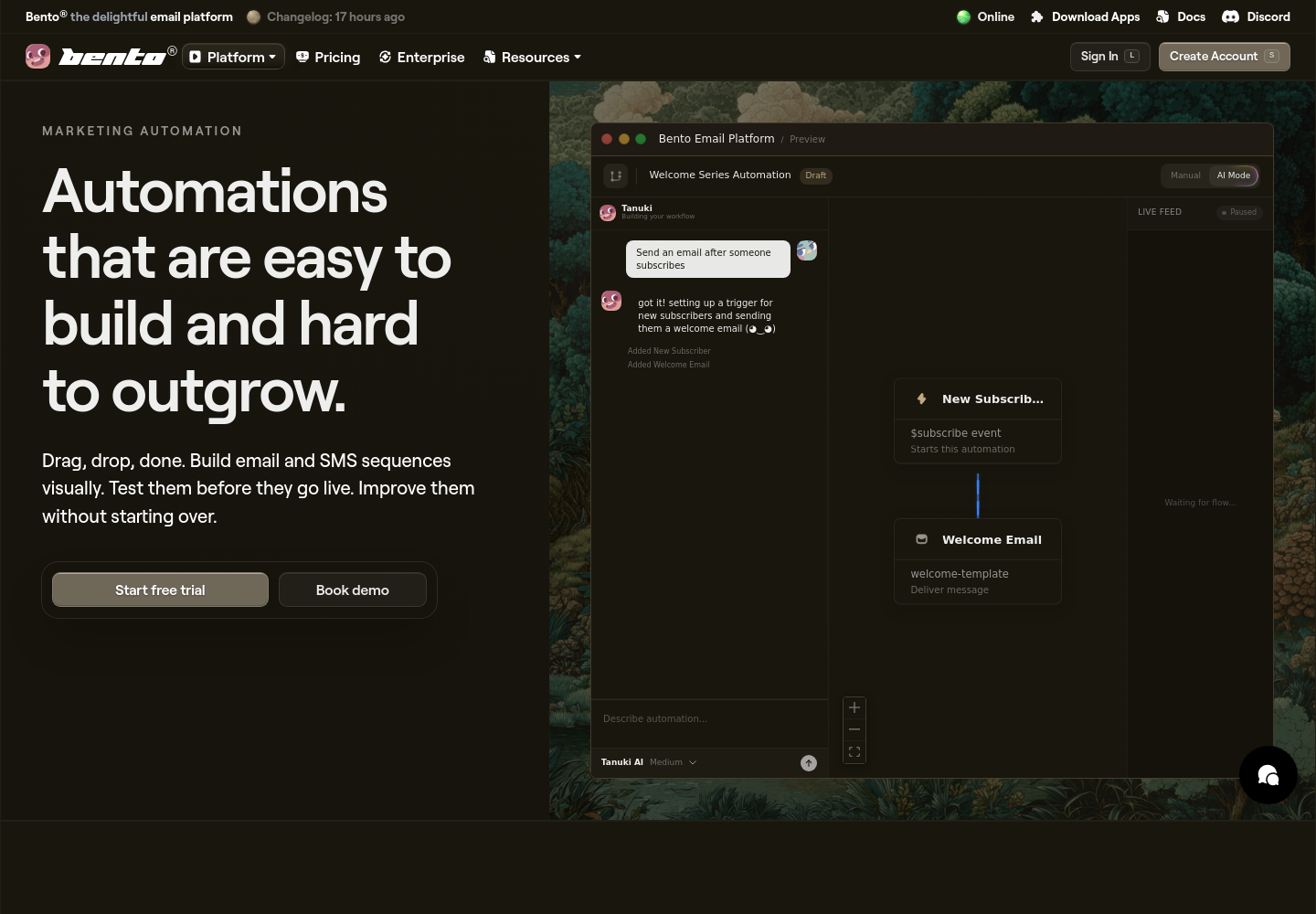Expand the Resources dropdown menu
This screenshot has width=1316, height=914.
point(532,57)
